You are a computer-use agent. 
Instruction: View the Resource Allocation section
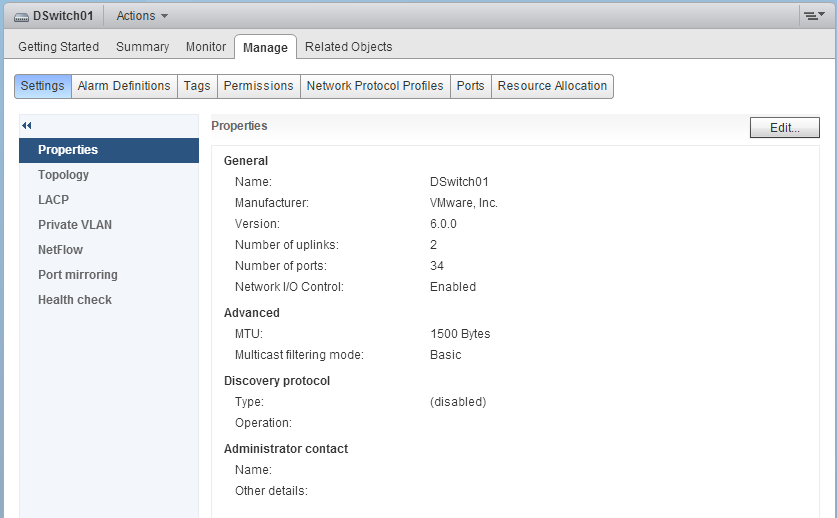(x=552, y=86)
